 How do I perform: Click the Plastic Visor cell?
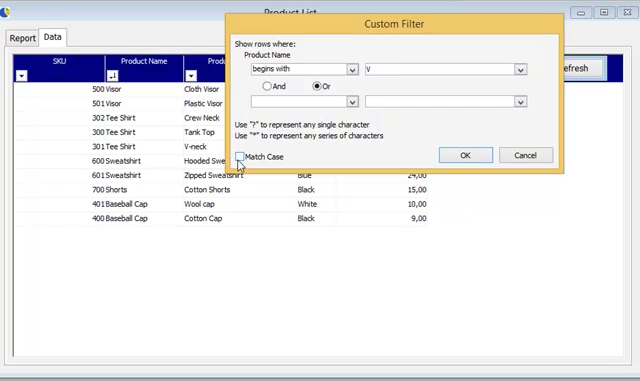[203, 103]
